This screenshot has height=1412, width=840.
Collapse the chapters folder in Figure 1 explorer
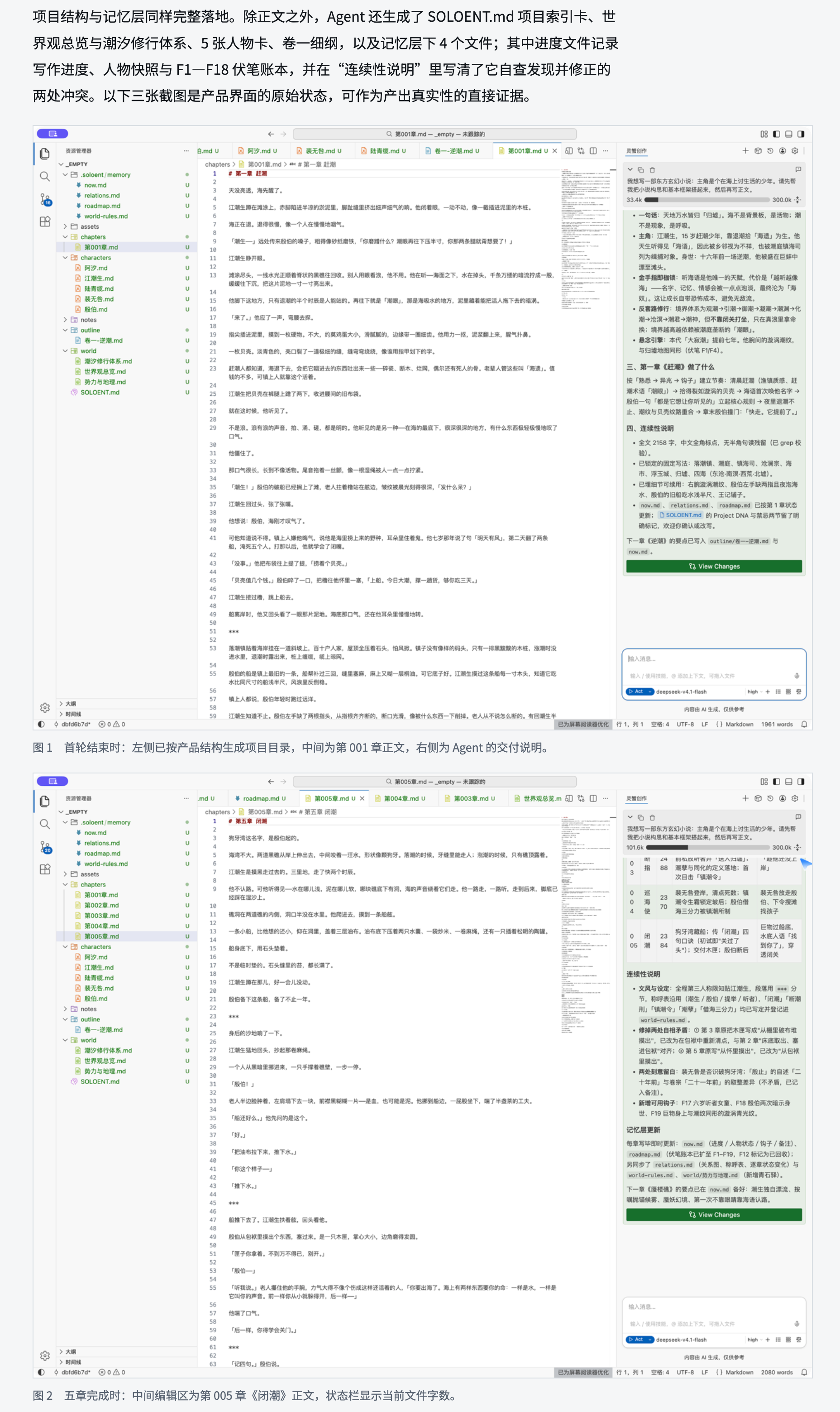127,237
